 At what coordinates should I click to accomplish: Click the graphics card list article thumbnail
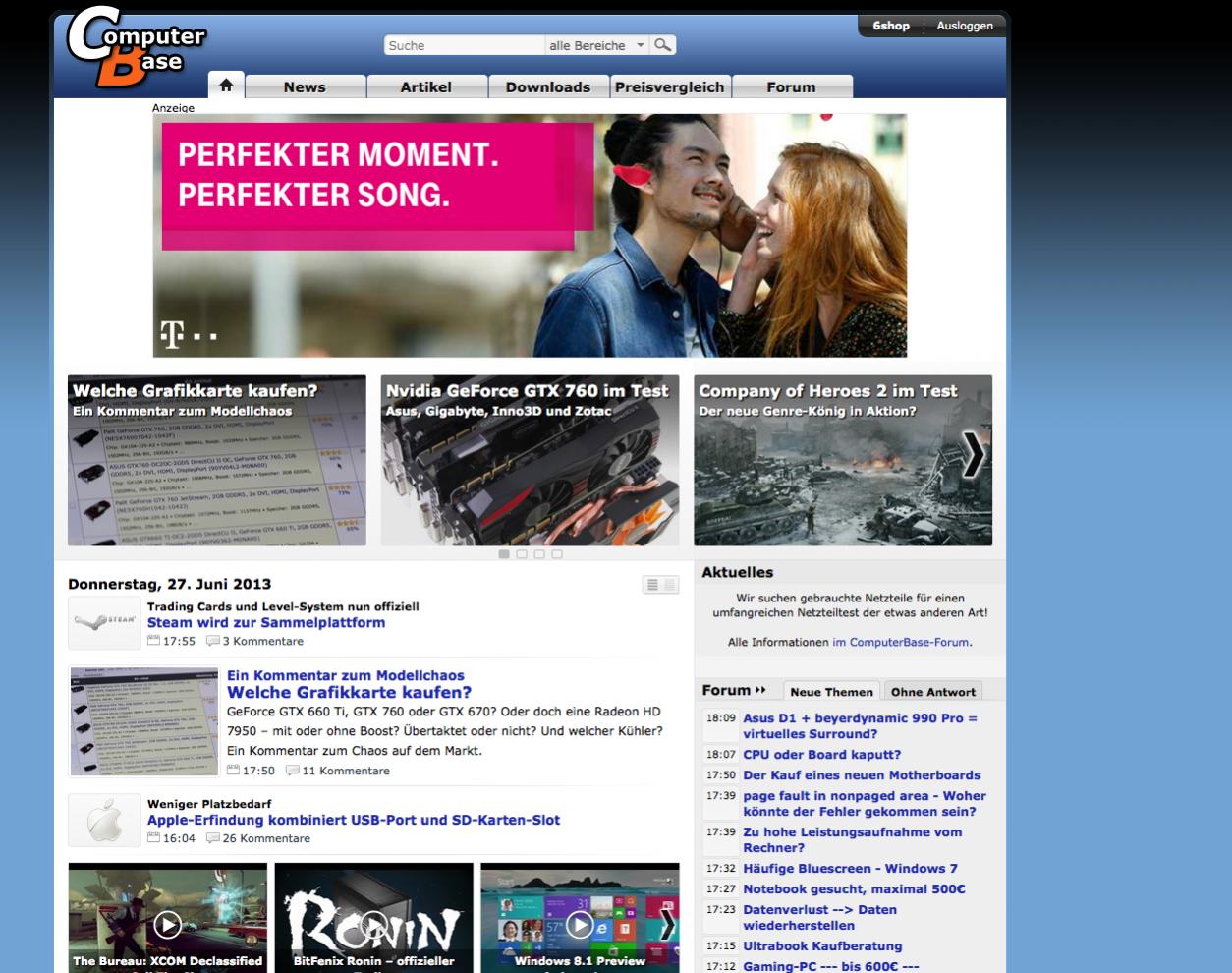click(x=144, y=721)
